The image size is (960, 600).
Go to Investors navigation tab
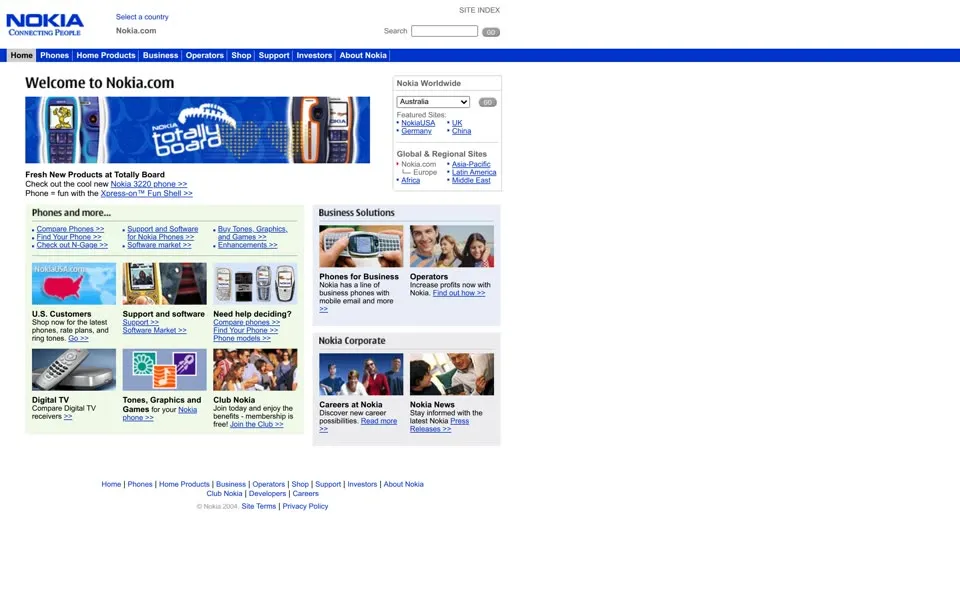click(x=314, y=55)
